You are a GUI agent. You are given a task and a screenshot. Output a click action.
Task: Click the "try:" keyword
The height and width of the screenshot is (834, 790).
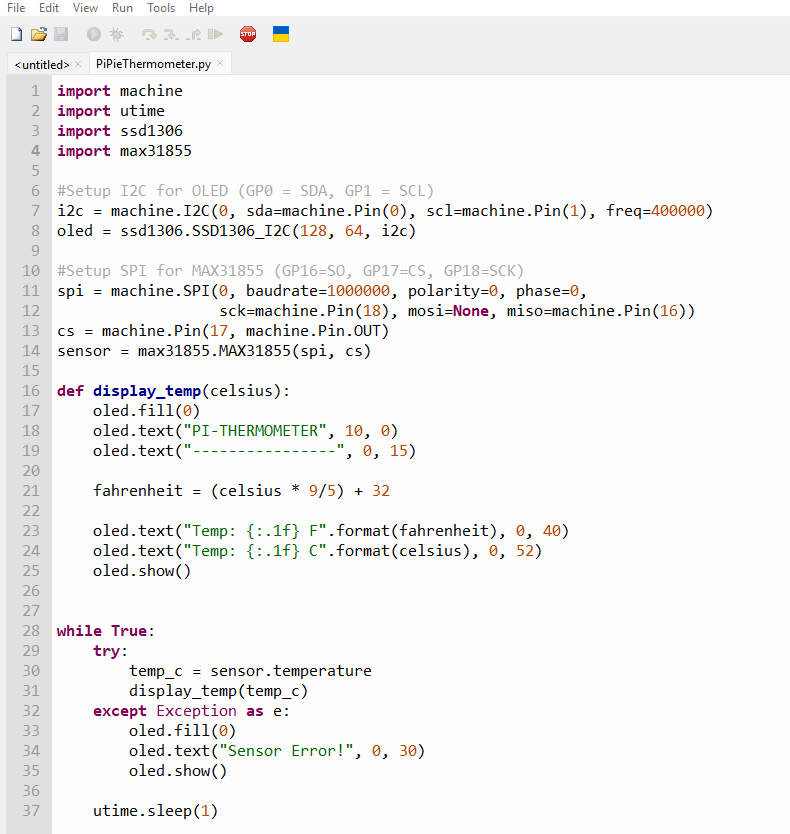coord(111,651)
